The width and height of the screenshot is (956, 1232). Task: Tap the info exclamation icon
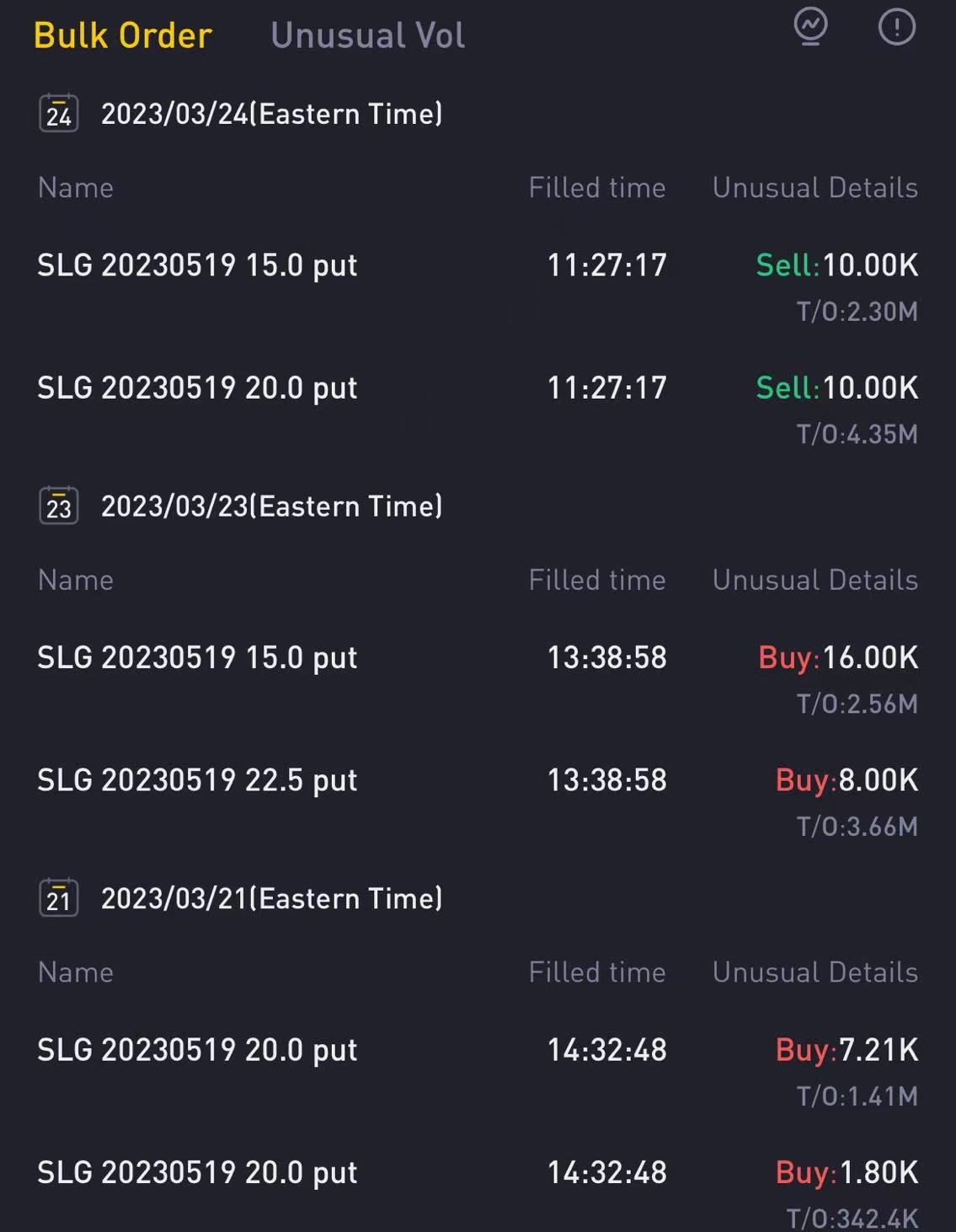tap(896, 27)
